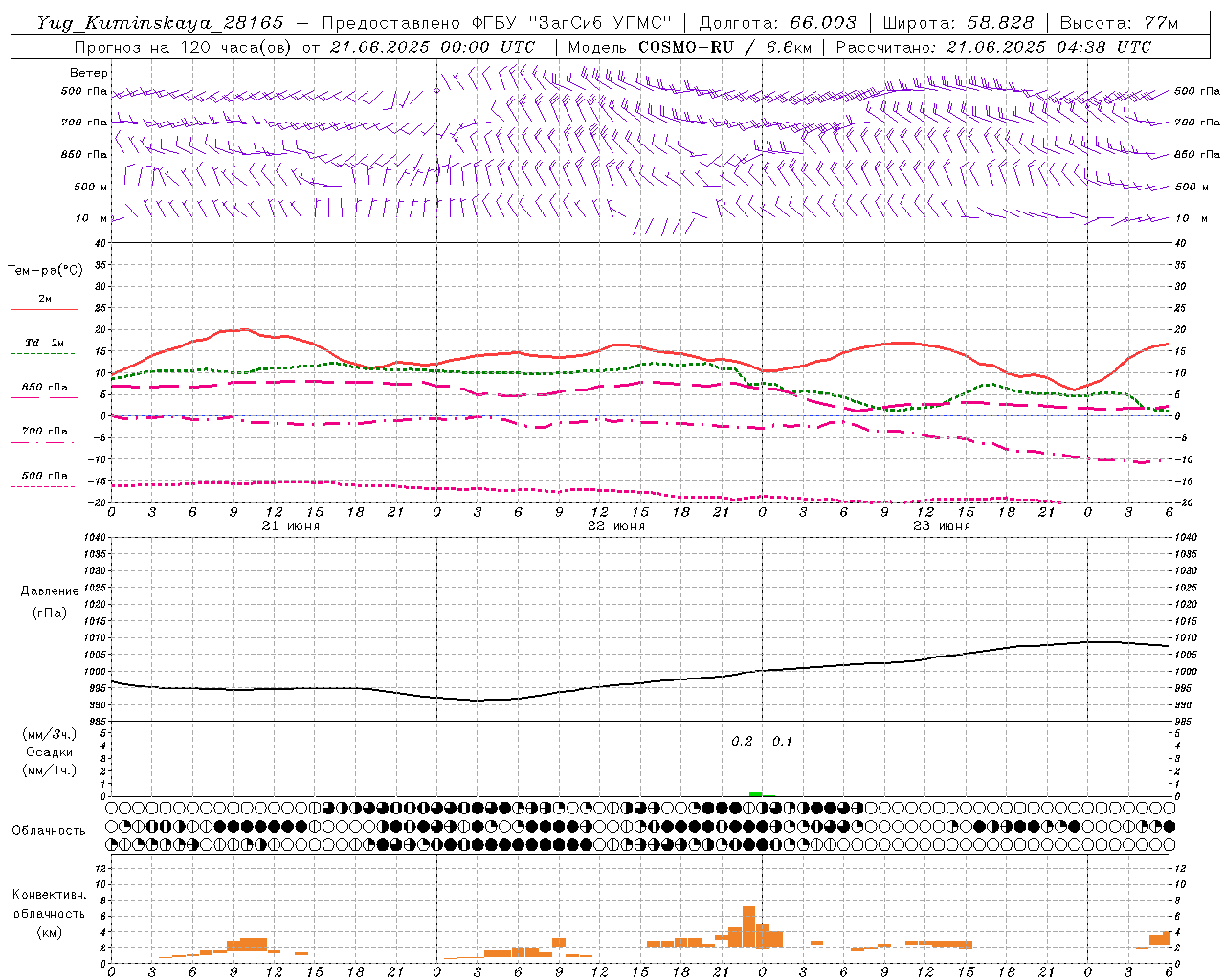Click the 10 м wind level label on left axis
This screenshot has width=1225, height=980.
[92, 218]
